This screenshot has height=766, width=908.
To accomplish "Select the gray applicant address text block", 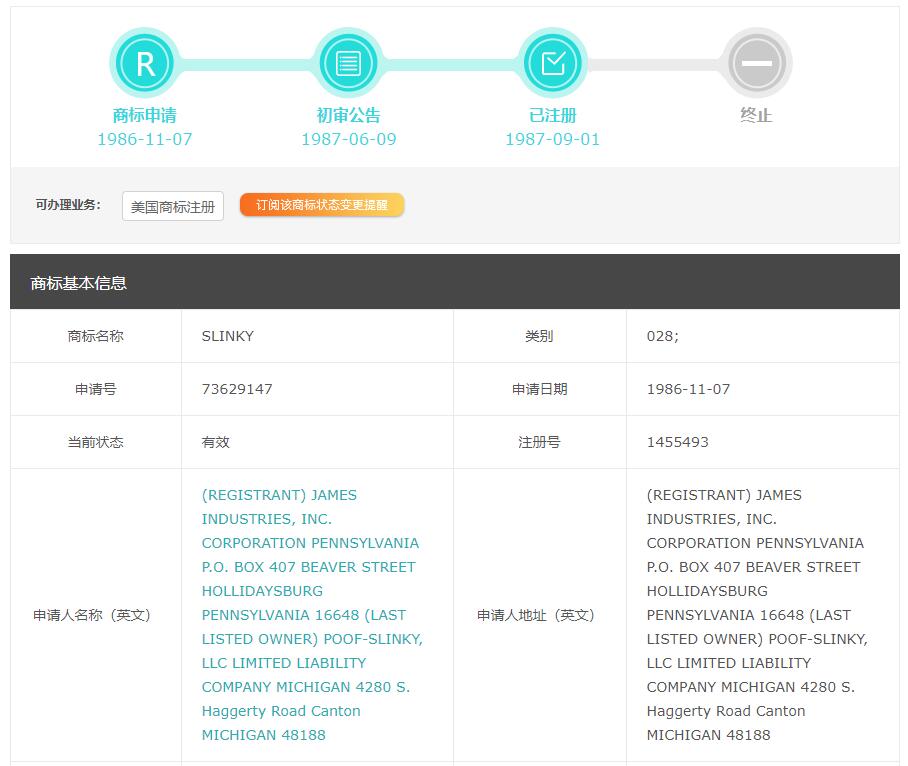I will click(757, 615).
